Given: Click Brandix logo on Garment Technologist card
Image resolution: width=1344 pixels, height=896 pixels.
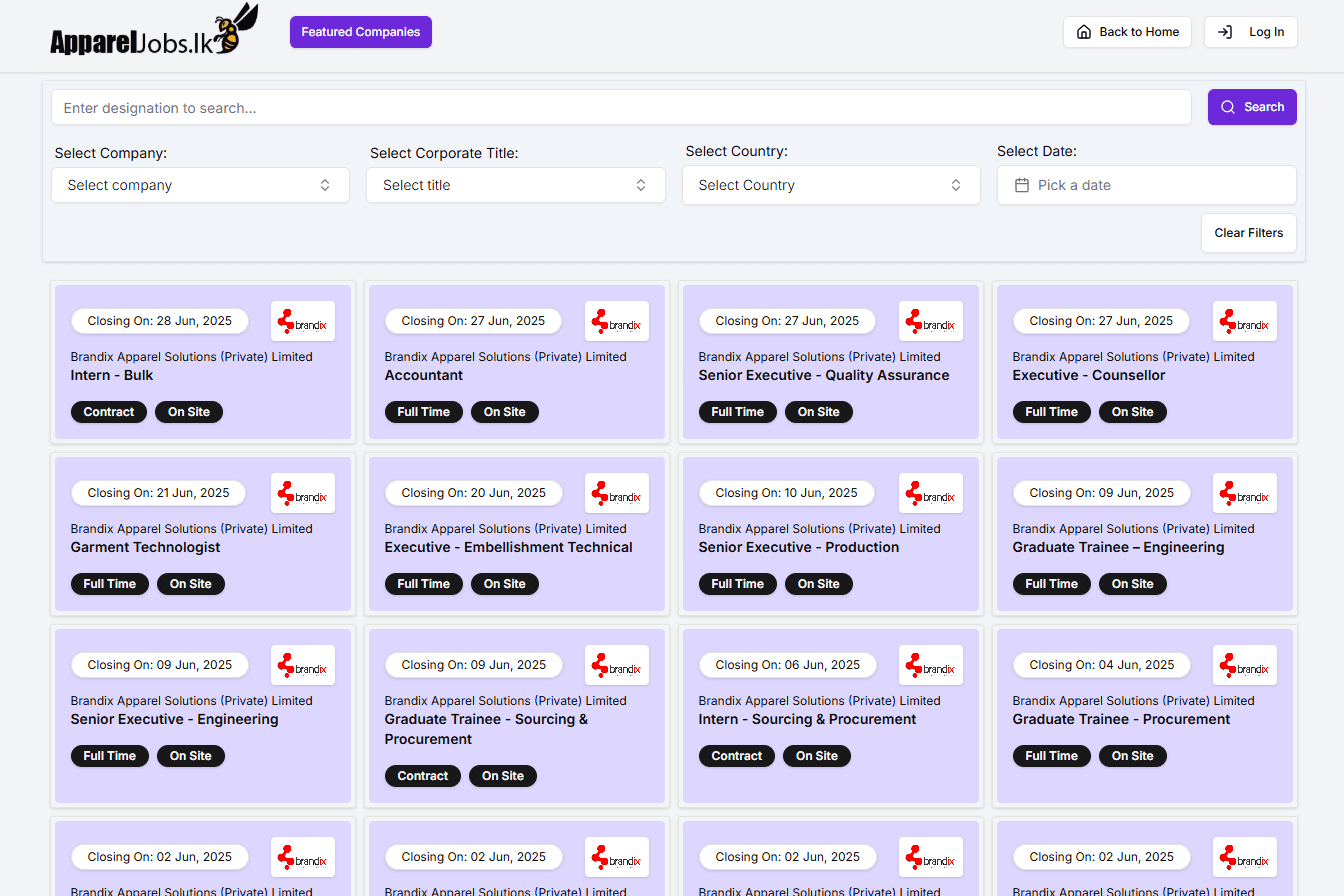Looking at the screenshot, I should [303, 493].
